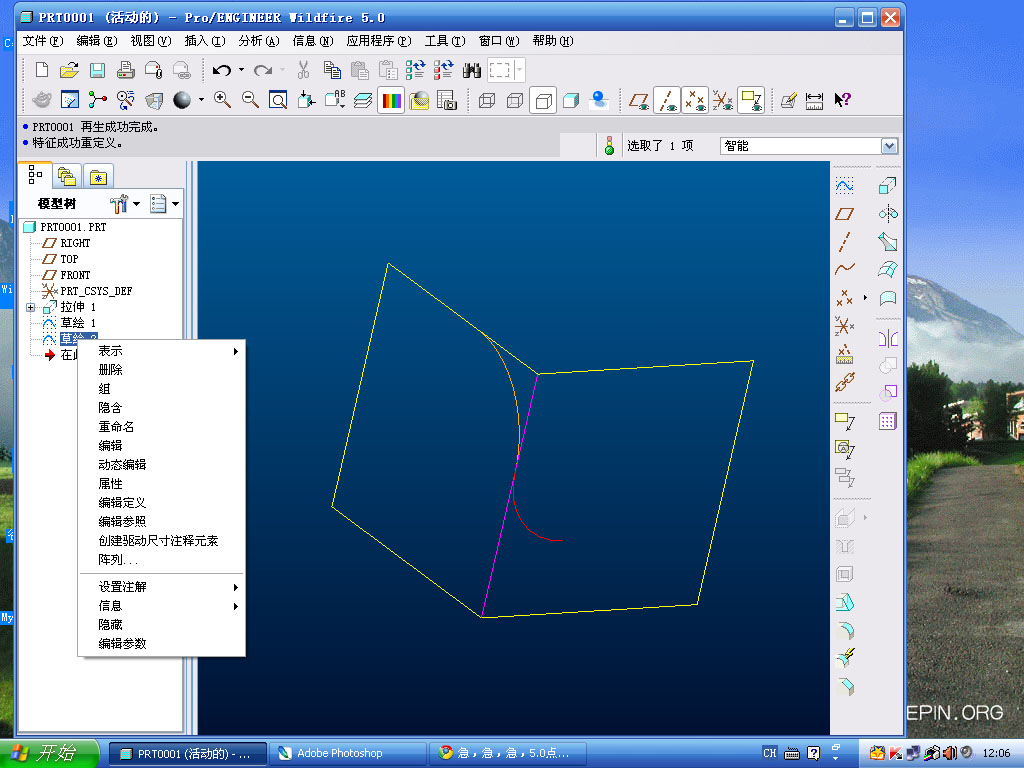Switch to Adobe Photoshop in the taskbar
This screenshot has width=1024, height=768.
(x=348, y=753)
